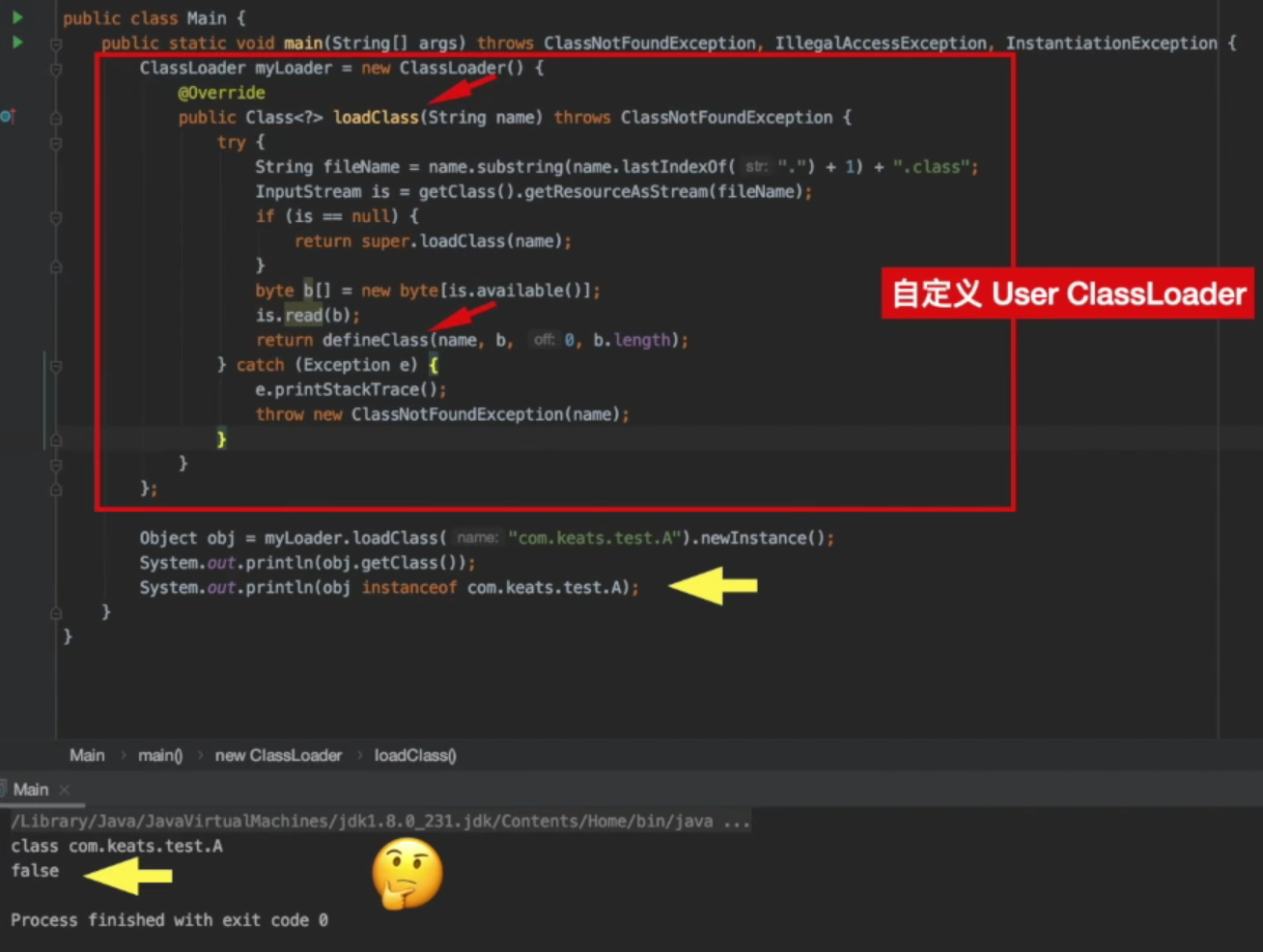
Task: Run main method via gutter arrow
Action: pyautogui.click(x=17, y=42)
